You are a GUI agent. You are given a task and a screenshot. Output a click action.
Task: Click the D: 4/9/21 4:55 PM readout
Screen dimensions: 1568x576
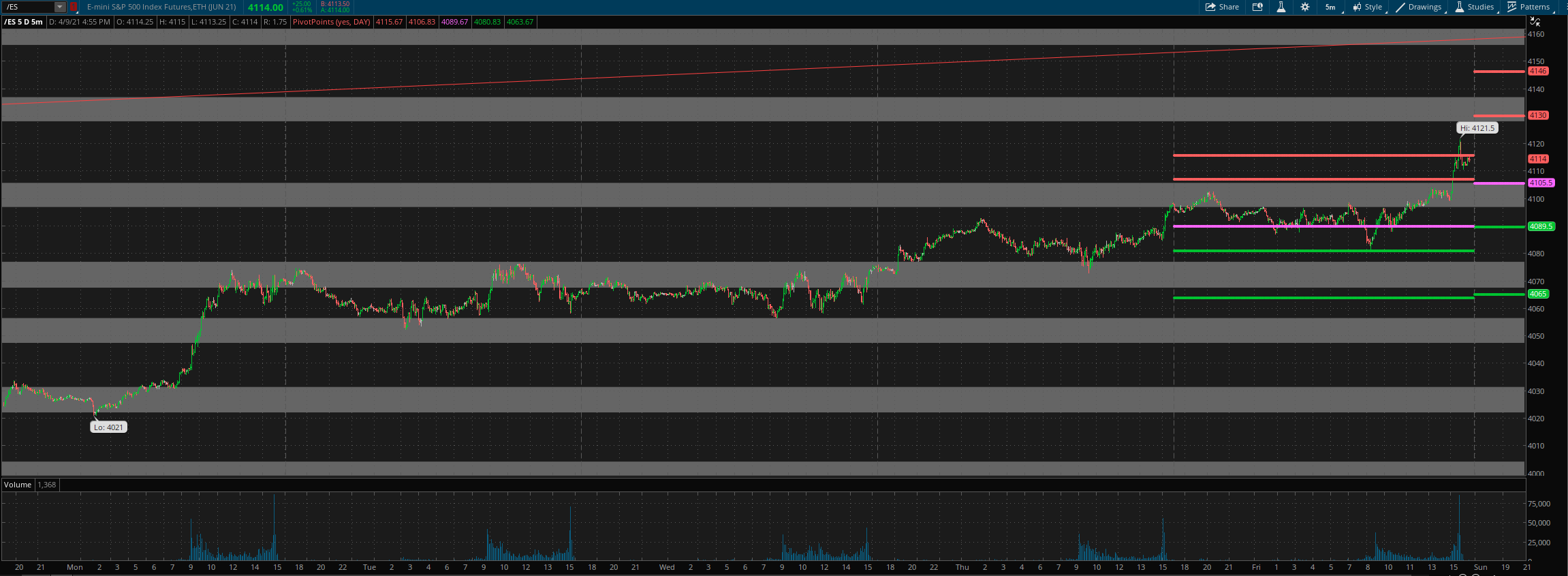80,22
